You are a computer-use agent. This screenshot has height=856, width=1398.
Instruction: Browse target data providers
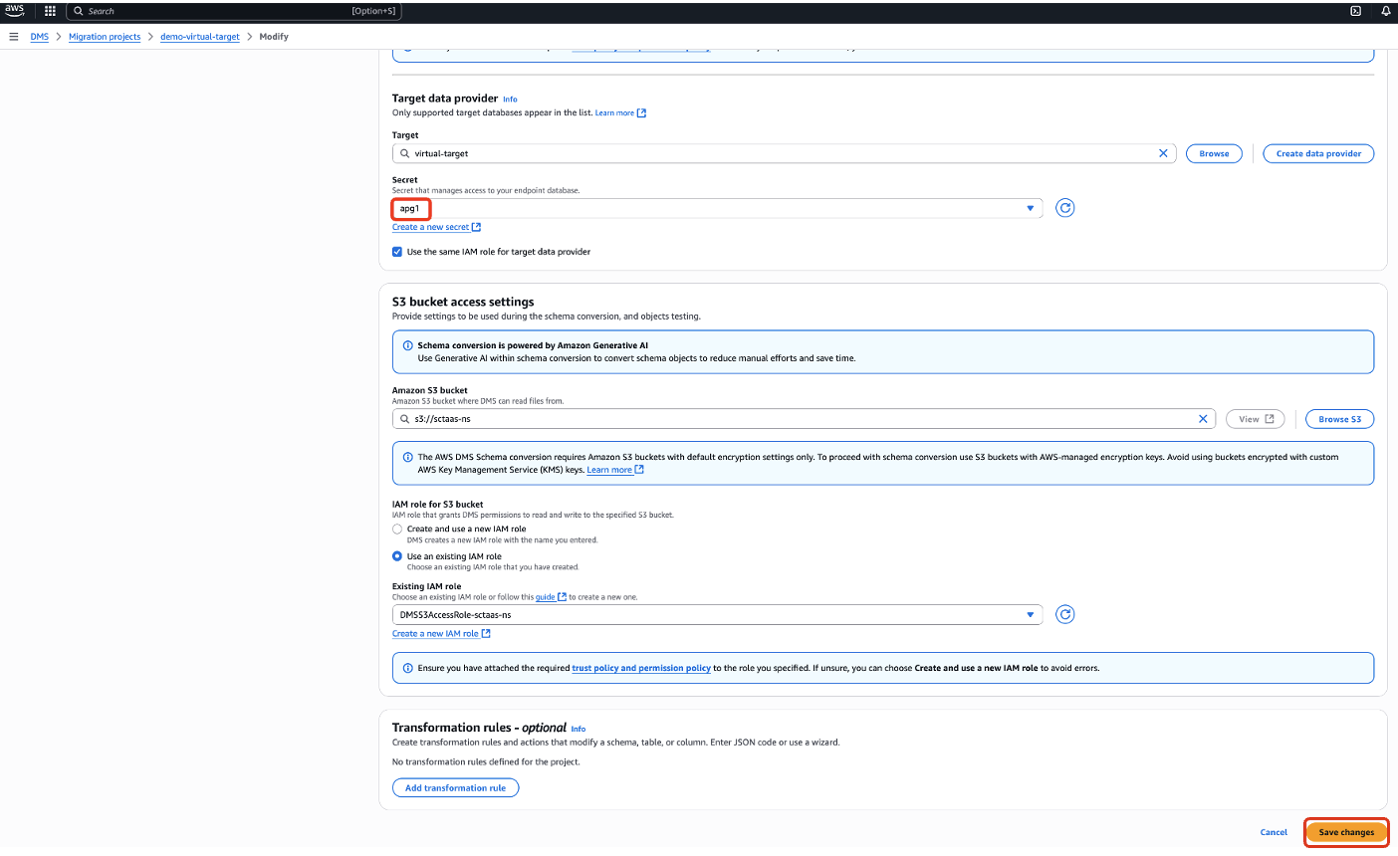click(x=1214, y=154)
